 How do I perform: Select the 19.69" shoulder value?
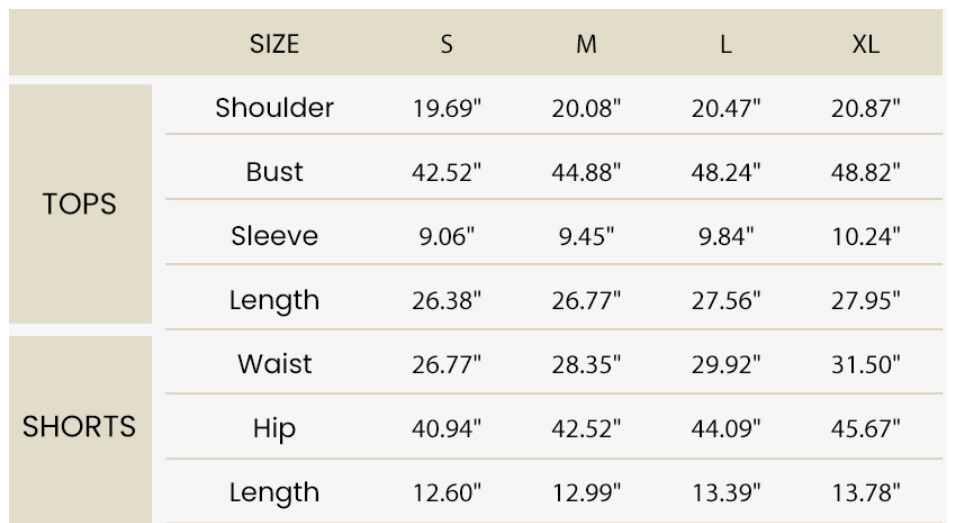446,108
